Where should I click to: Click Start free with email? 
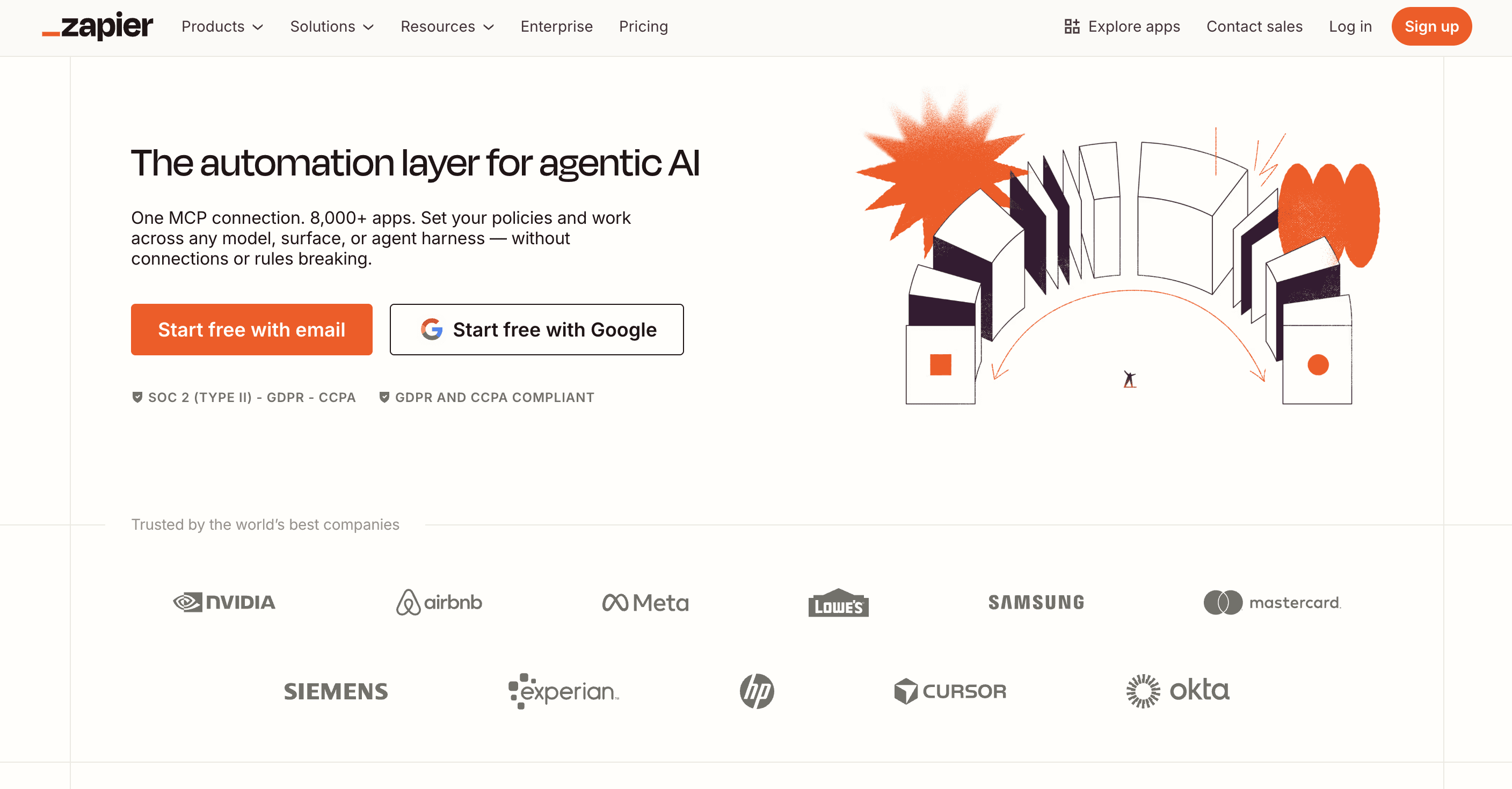[251, 329]
